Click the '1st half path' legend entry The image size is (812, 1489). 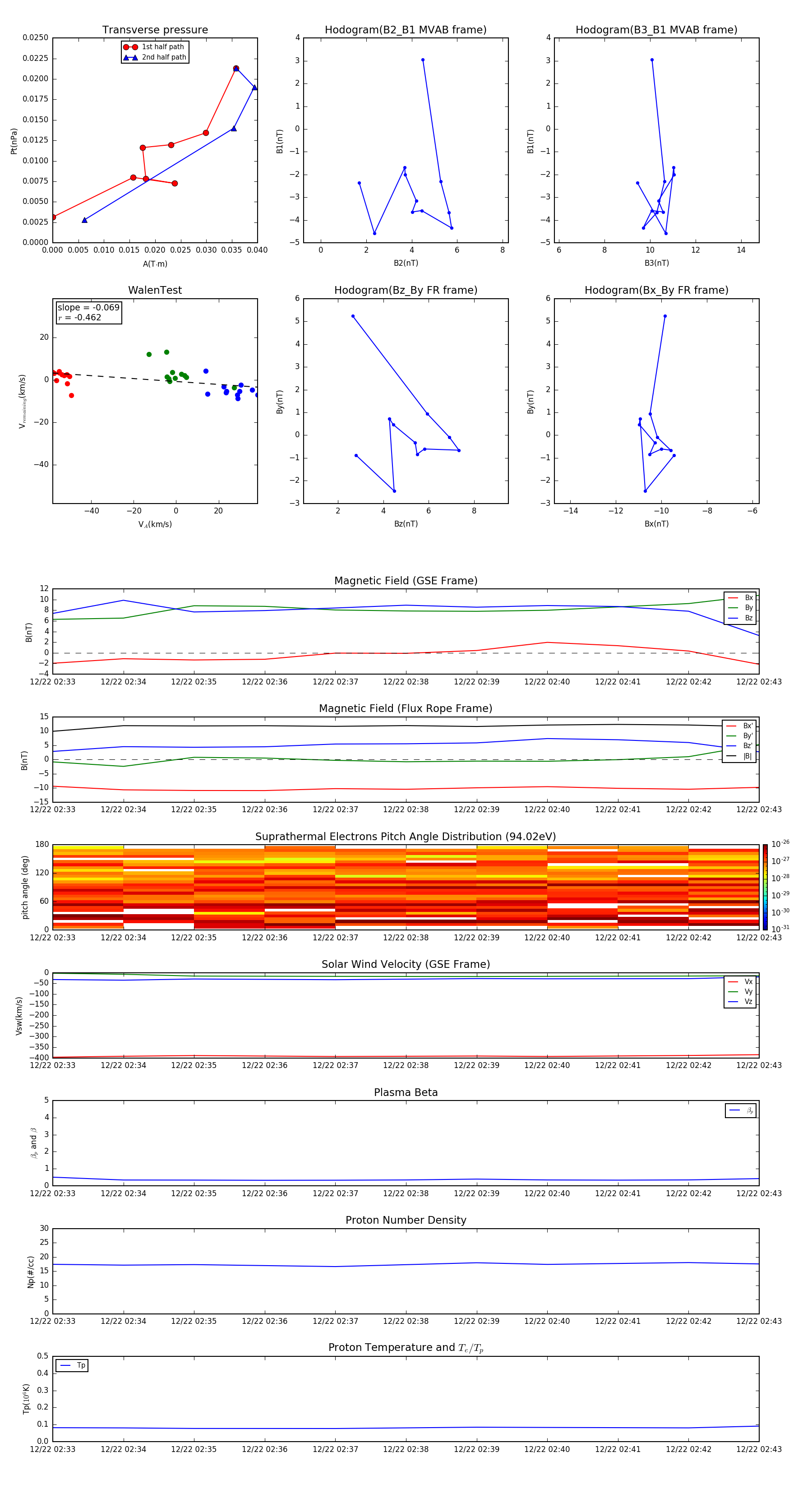154,47
